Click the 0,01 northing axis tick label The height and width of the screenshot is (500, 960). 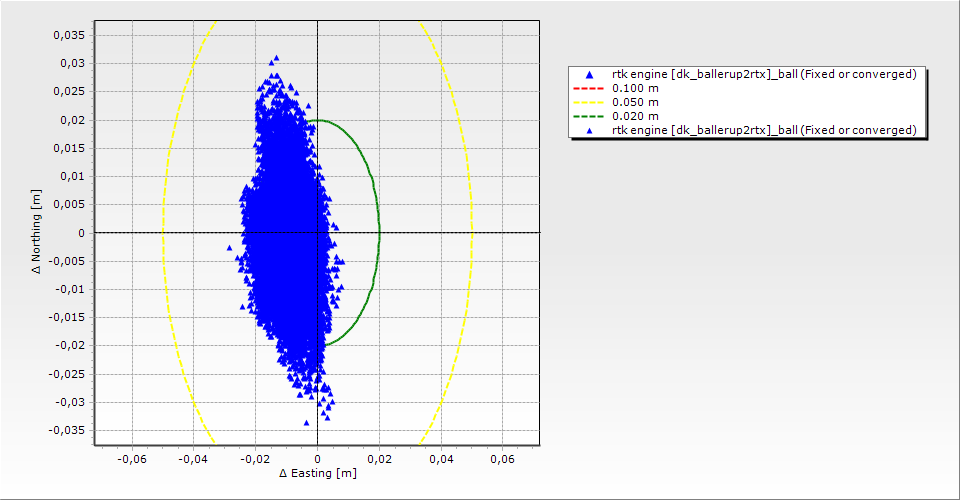[72, 176]
